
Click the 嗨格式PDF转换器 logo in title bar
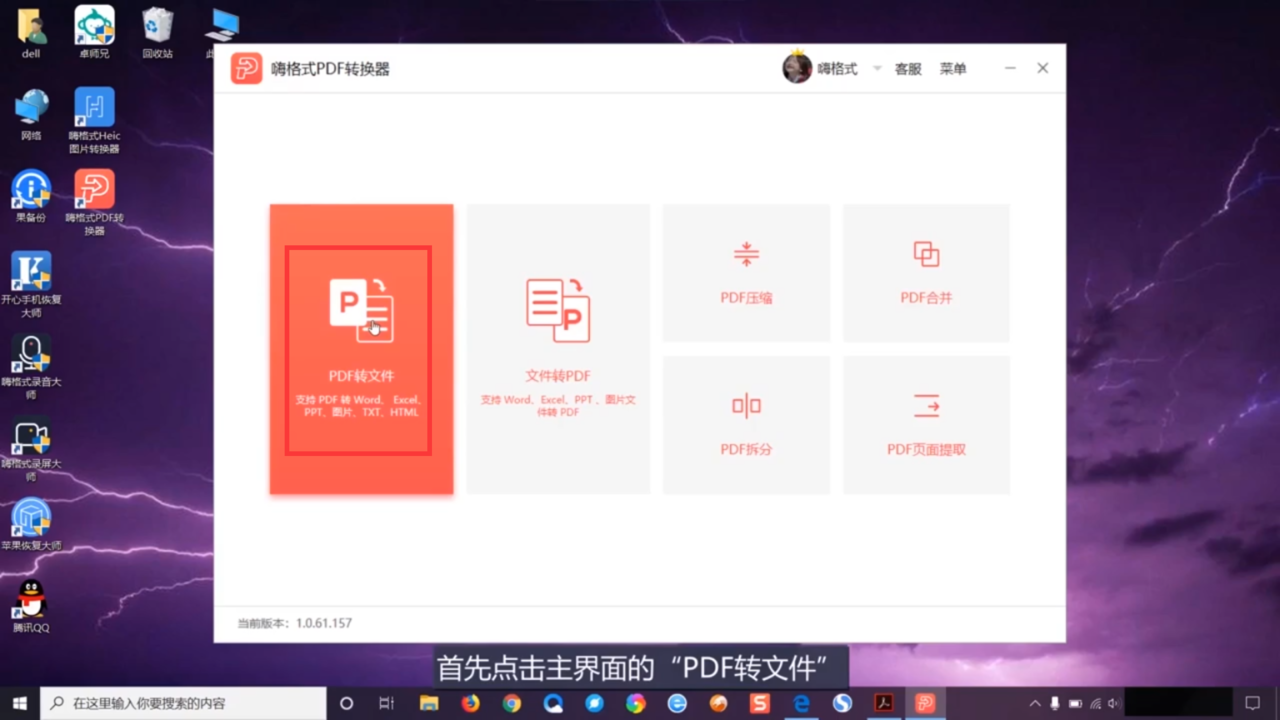point(246,68)
